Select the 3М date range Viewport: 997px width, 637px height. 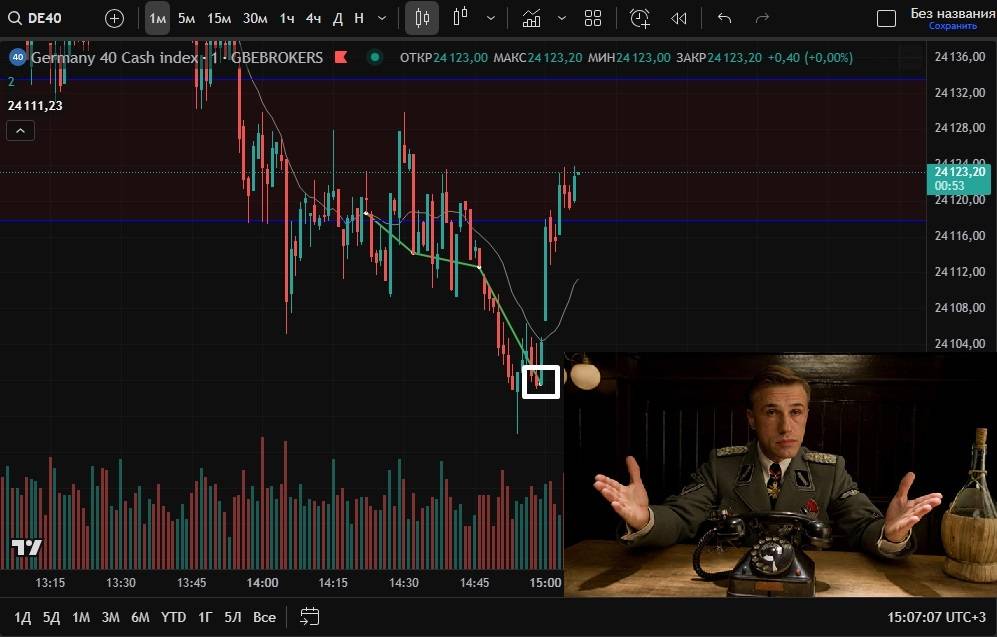(111, 617)
